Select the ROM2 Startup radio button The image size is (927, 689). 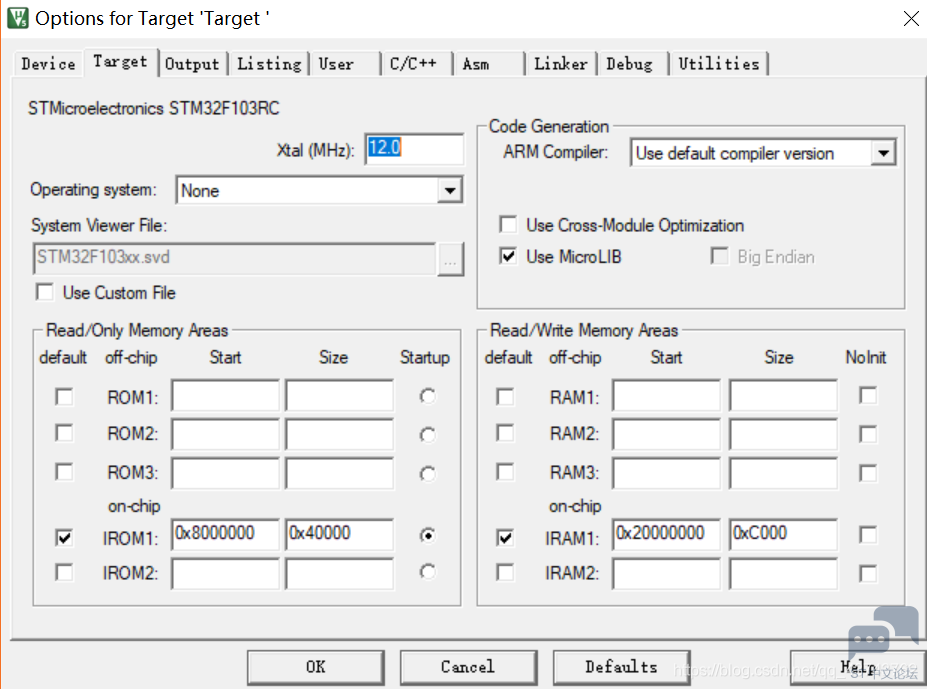[x=427, y=435]
